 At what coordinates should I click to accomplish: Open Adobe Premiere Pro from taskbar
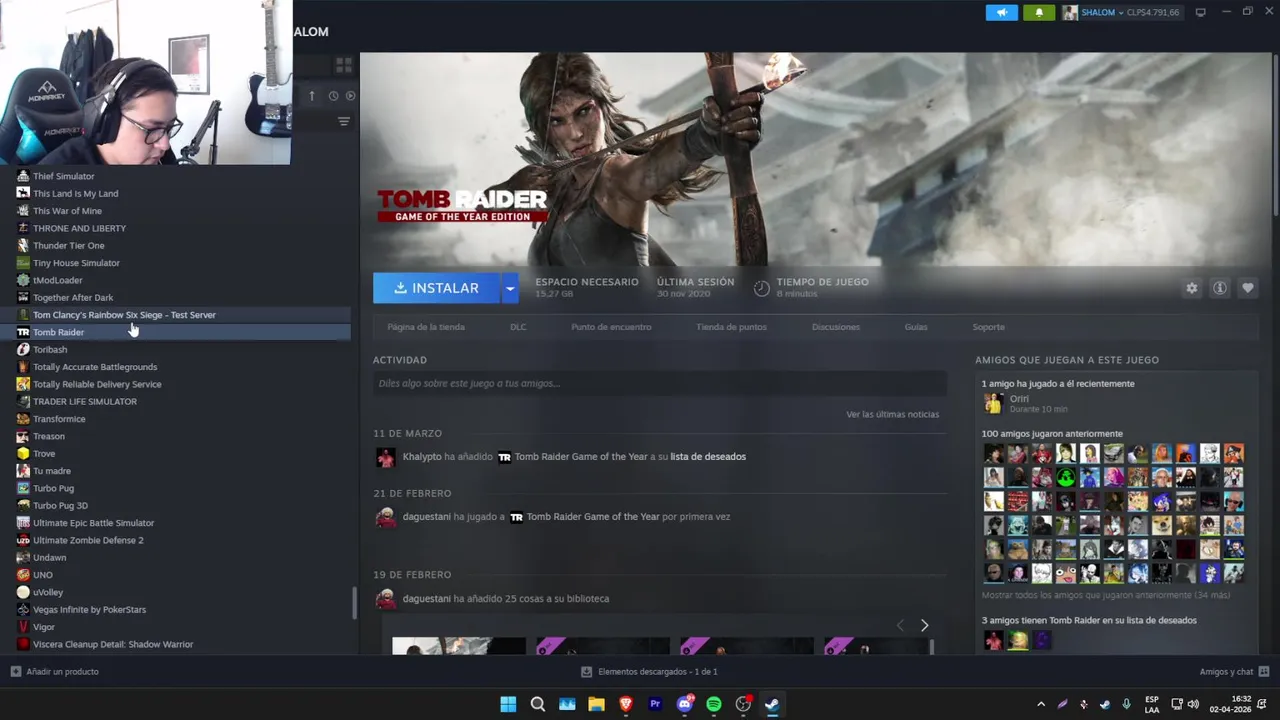655,704
